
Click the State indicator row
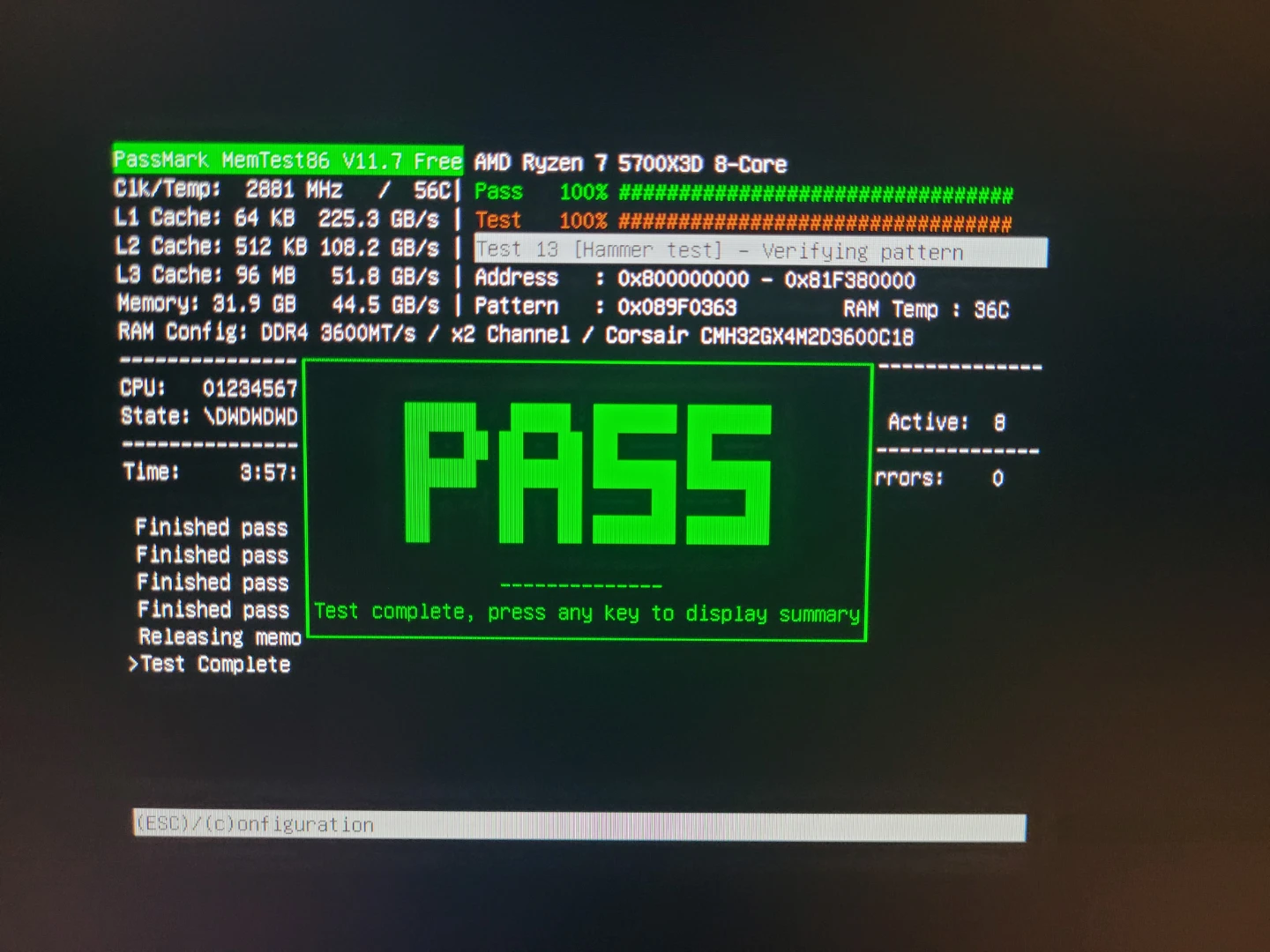point(209,416)
